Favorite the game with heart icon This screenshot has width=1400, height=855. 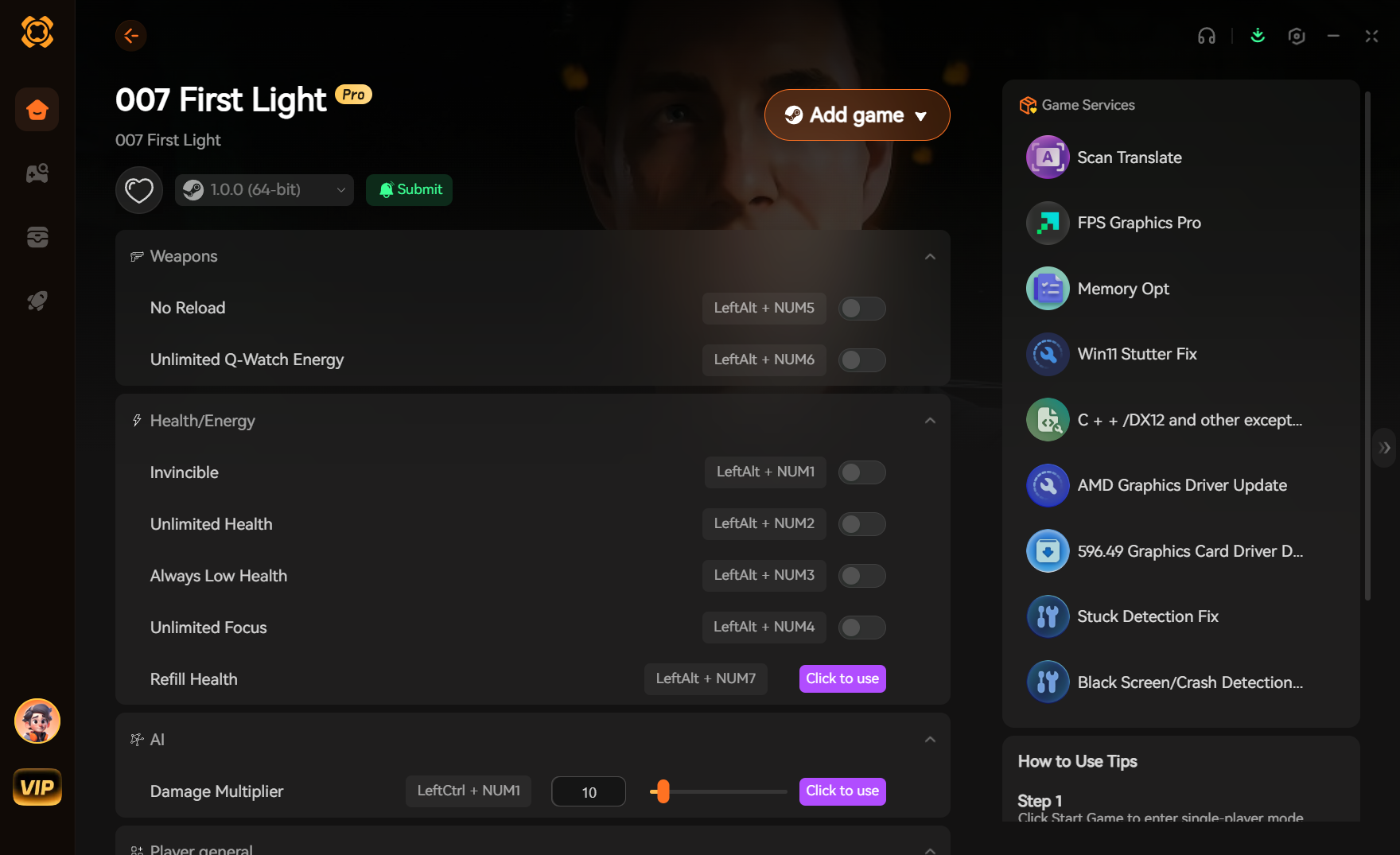pos(139,190)
